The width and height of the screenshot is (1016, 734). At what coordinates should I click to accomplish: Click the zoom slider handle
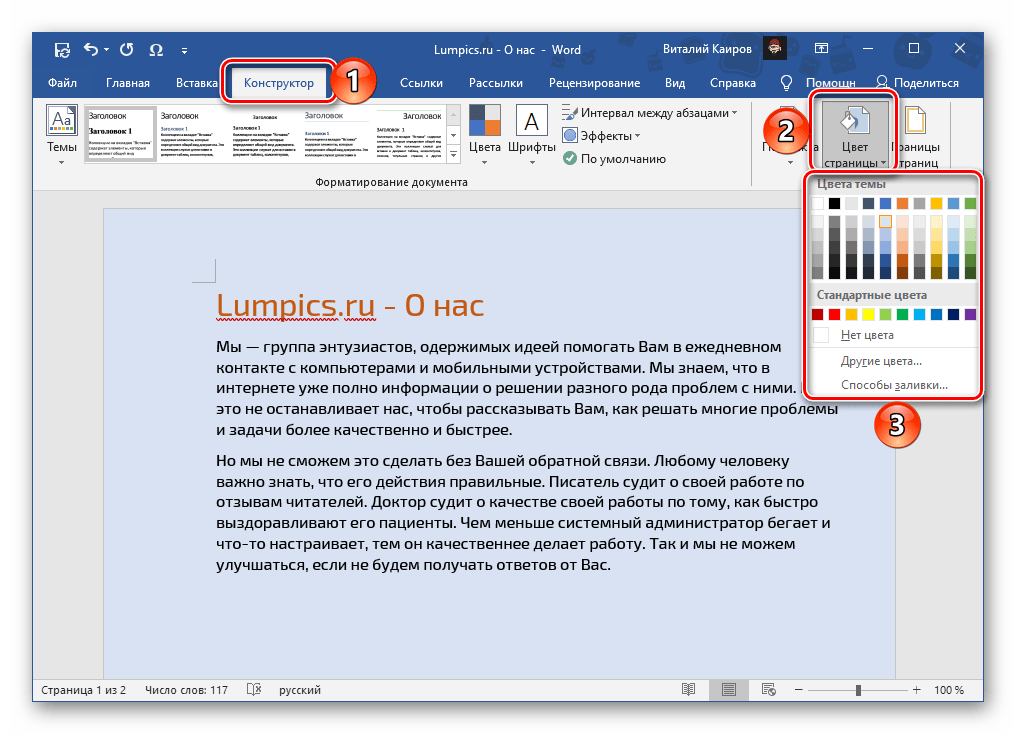coord(858,690)
